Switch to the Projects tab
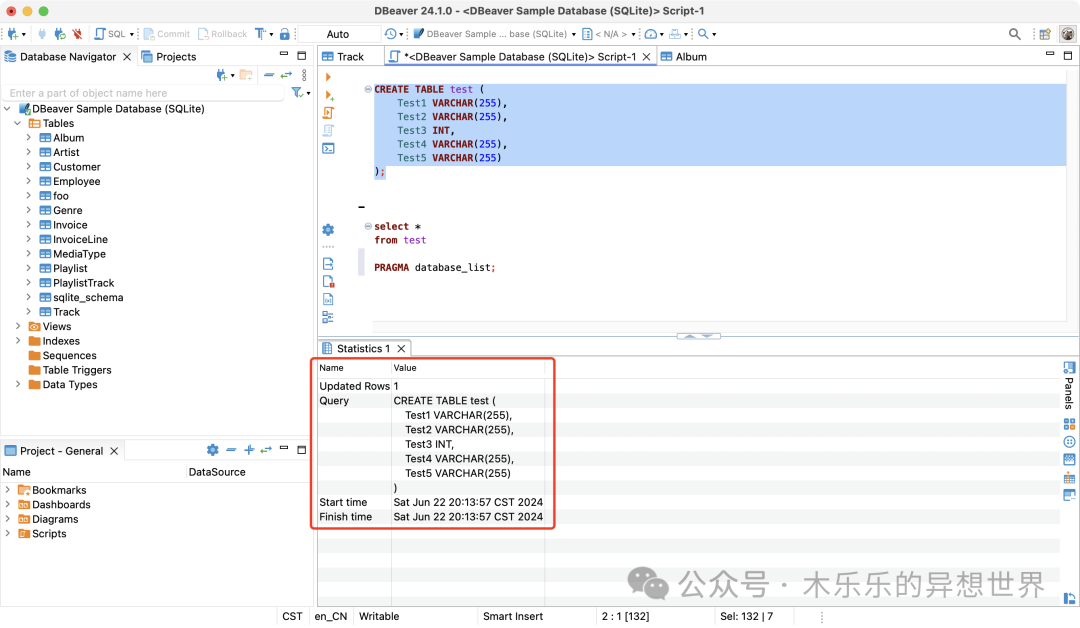 pos(169,56)
